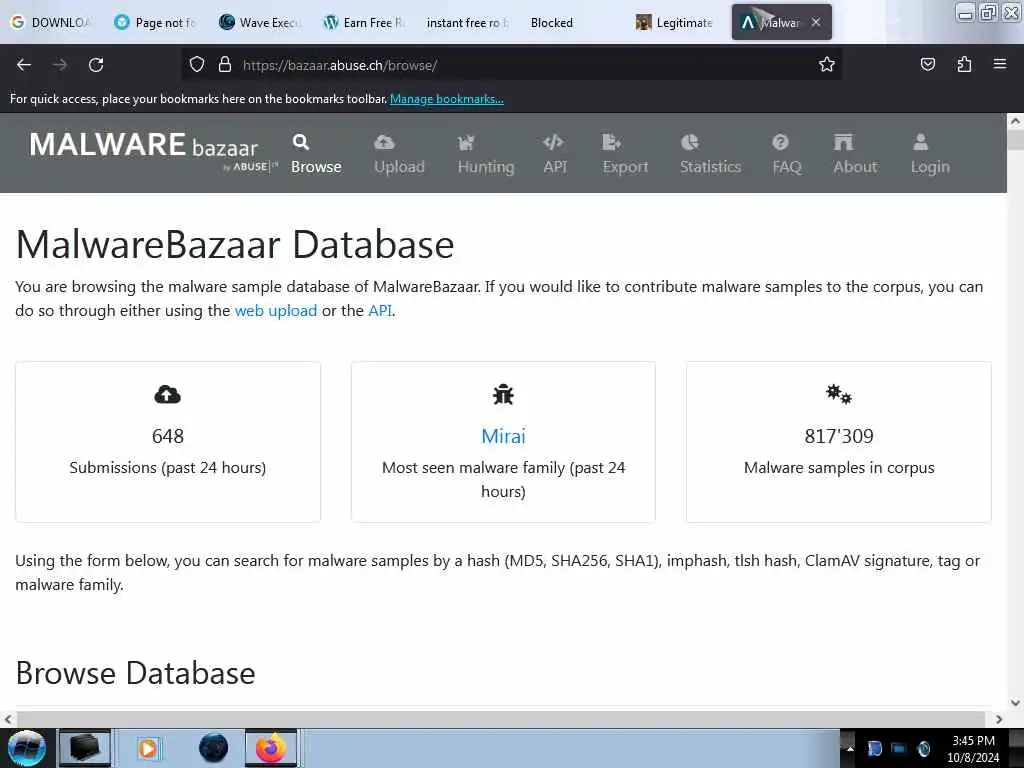Open the Statistics pie chart icon
This screenshot has width=1024, height=768.
tap(690, 142)
